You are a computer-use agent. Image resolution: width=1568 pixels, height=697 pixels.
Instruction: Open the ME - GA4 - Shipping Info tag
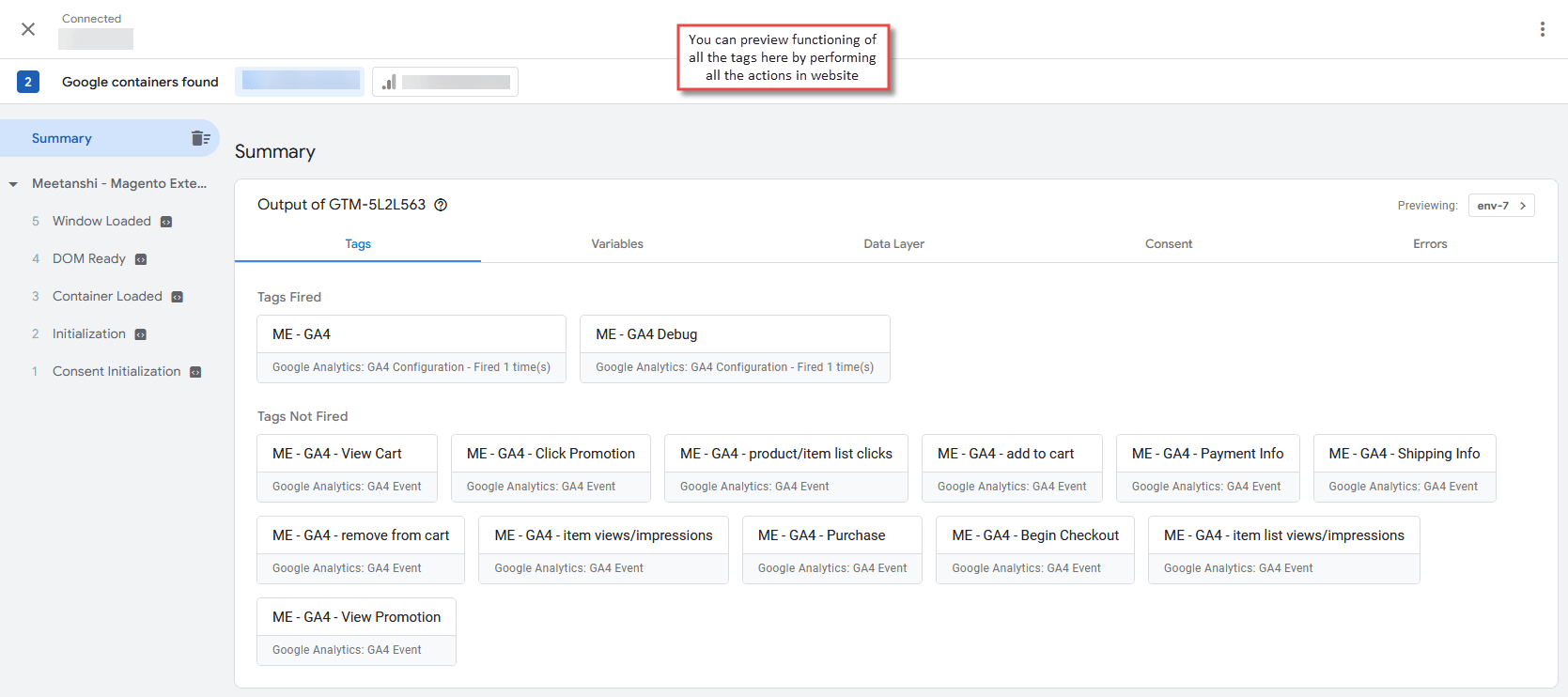point(1405,468)
